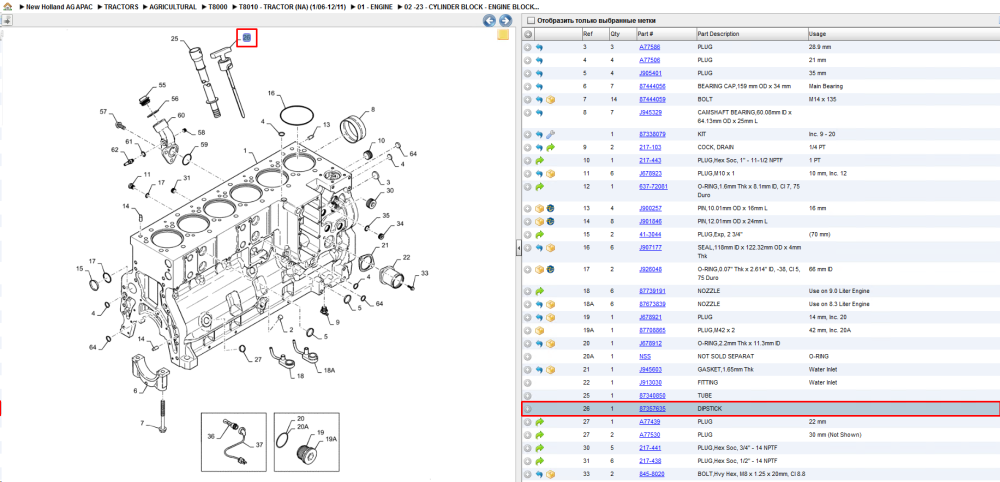Open TRACTORS breadcrumb

tap(121, 6)
